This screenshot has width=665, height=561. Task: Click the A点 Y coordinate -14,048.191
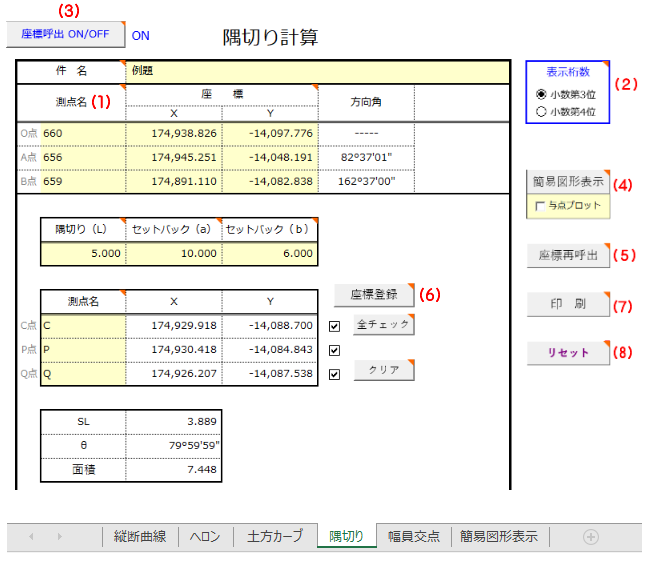(270, 157)
